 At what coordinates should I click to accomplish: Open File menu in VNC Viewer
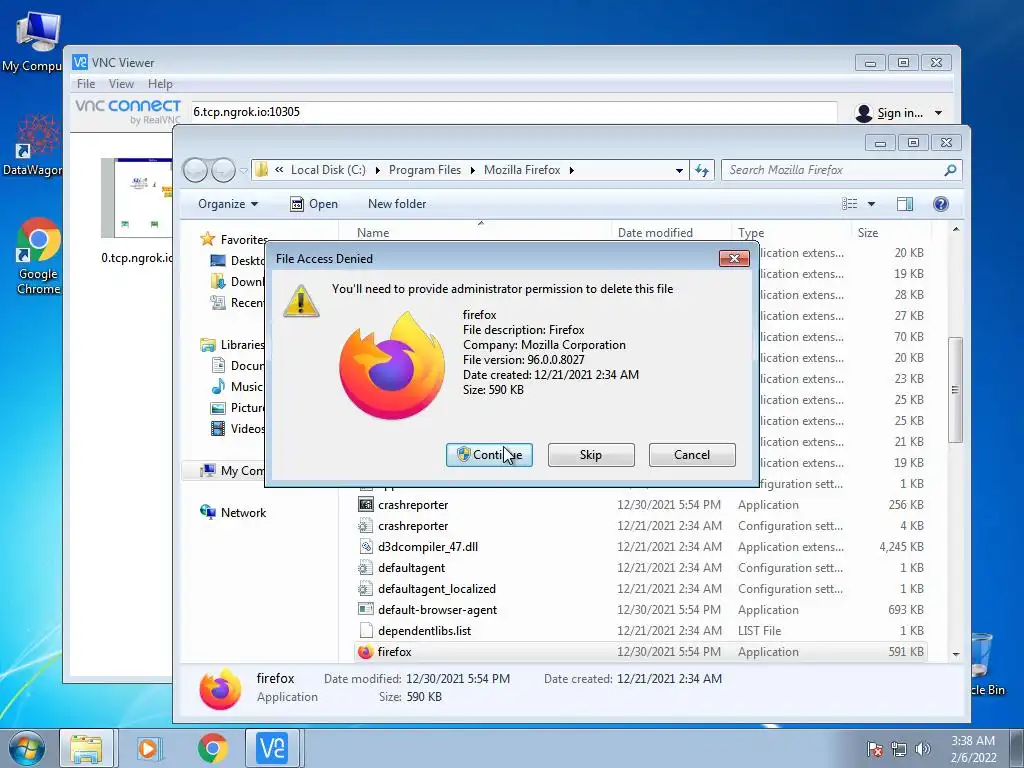click(x=86, y=84)
